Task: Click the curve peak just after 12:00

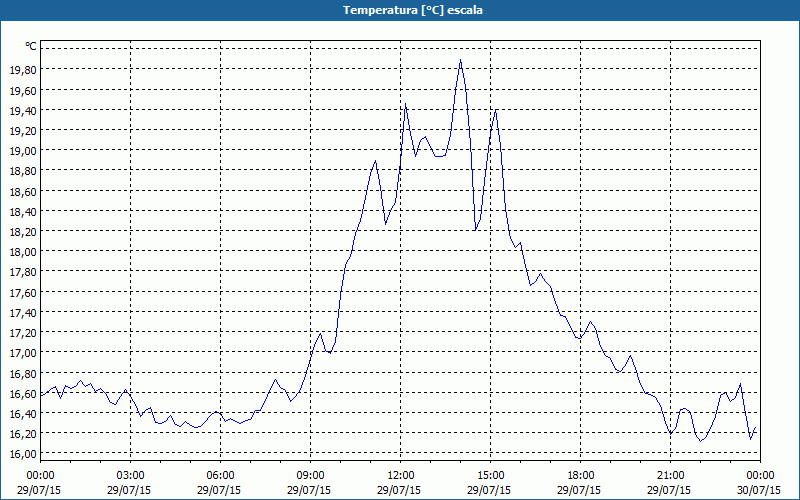Action: pyautogui.click(x=405, y=104)
